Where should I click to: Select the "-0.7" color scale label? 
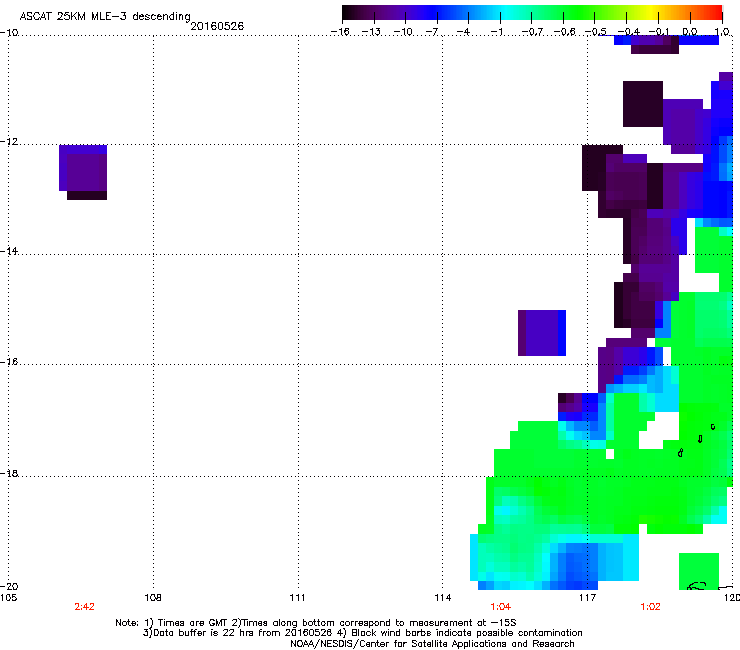[x=532, y=32]
